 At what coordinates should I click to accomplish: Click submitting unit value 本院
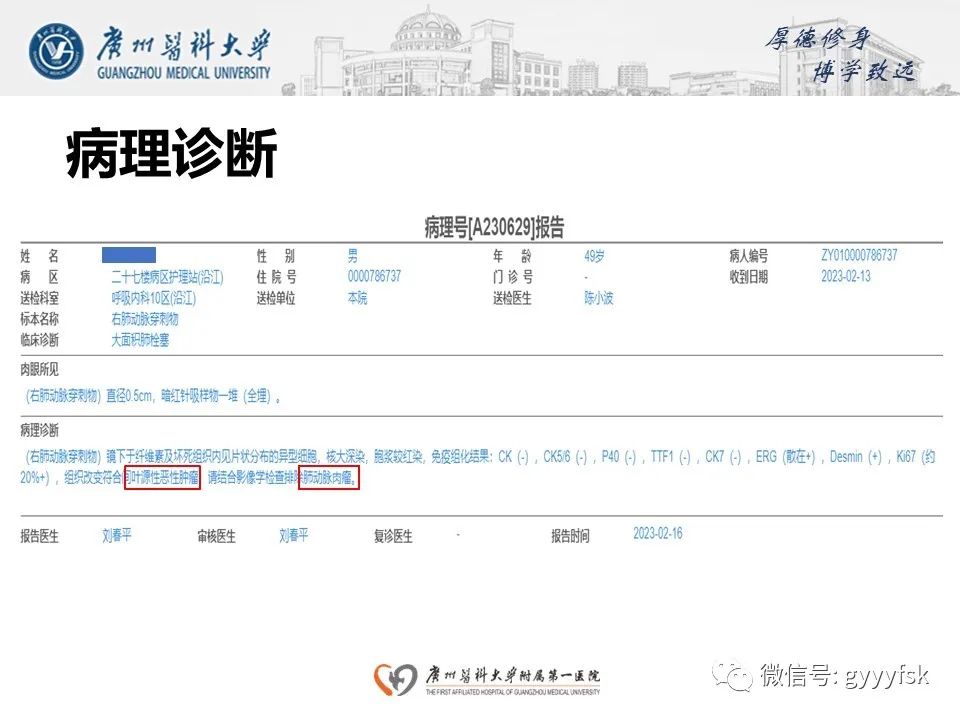click(358, 298)
